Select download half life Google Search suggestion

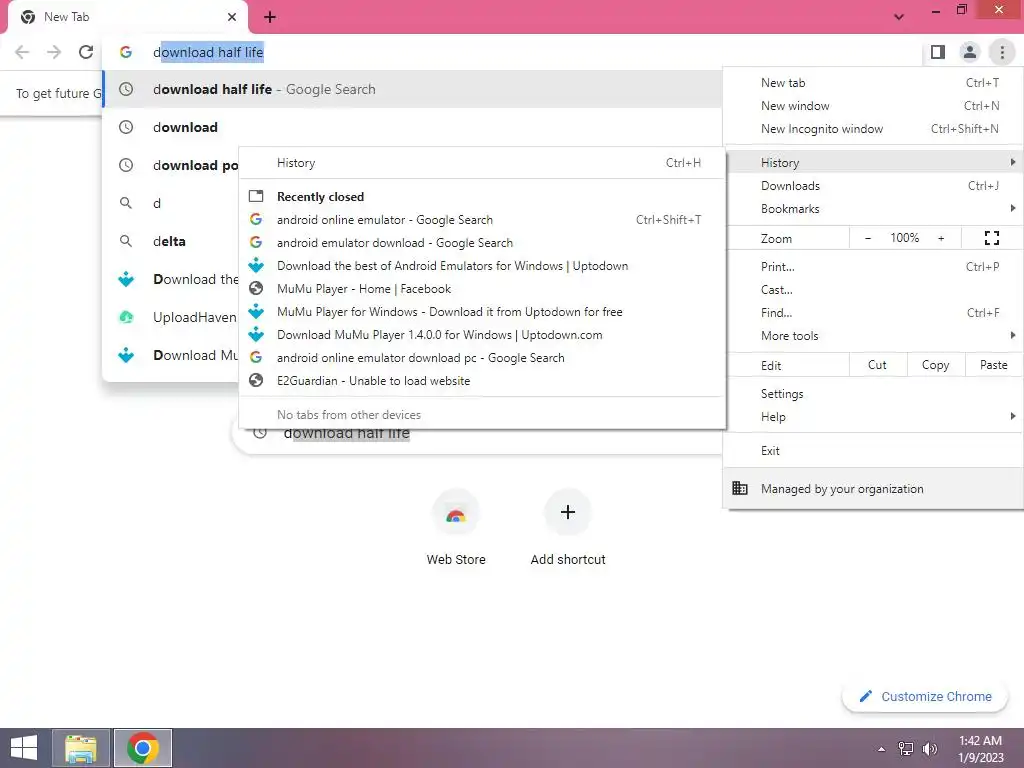413,89
